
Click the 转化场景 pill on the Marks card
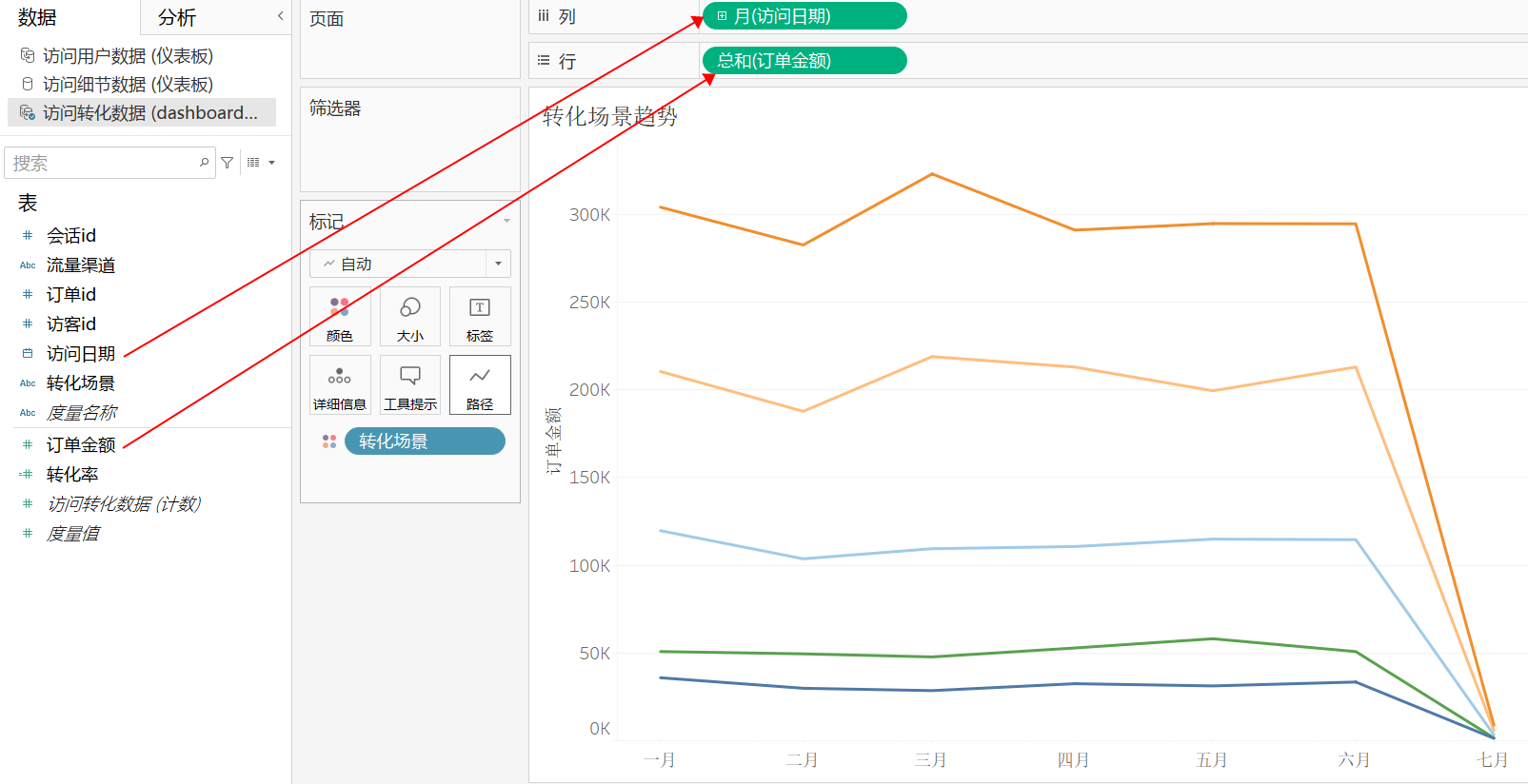(x=425, y=441)
